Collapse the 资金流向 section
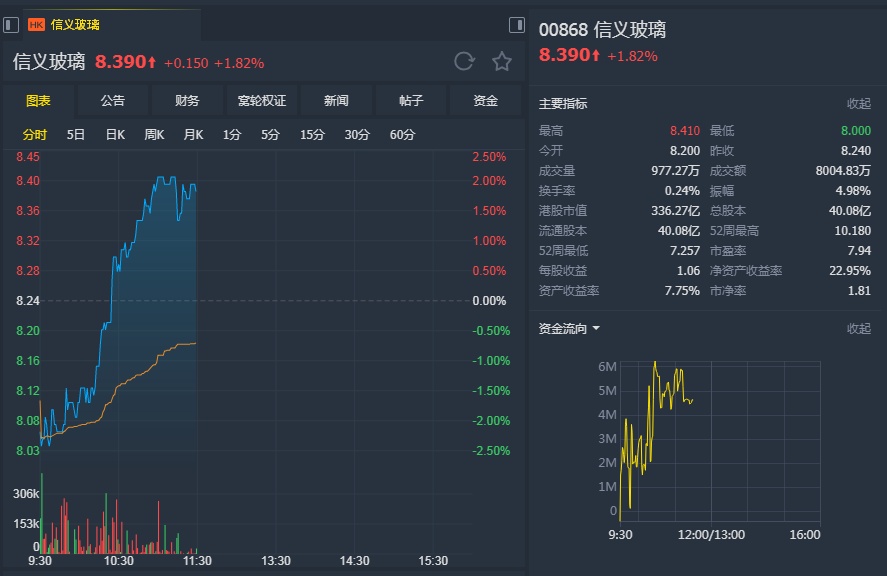The image size is (887, 576). click(859, 329)
